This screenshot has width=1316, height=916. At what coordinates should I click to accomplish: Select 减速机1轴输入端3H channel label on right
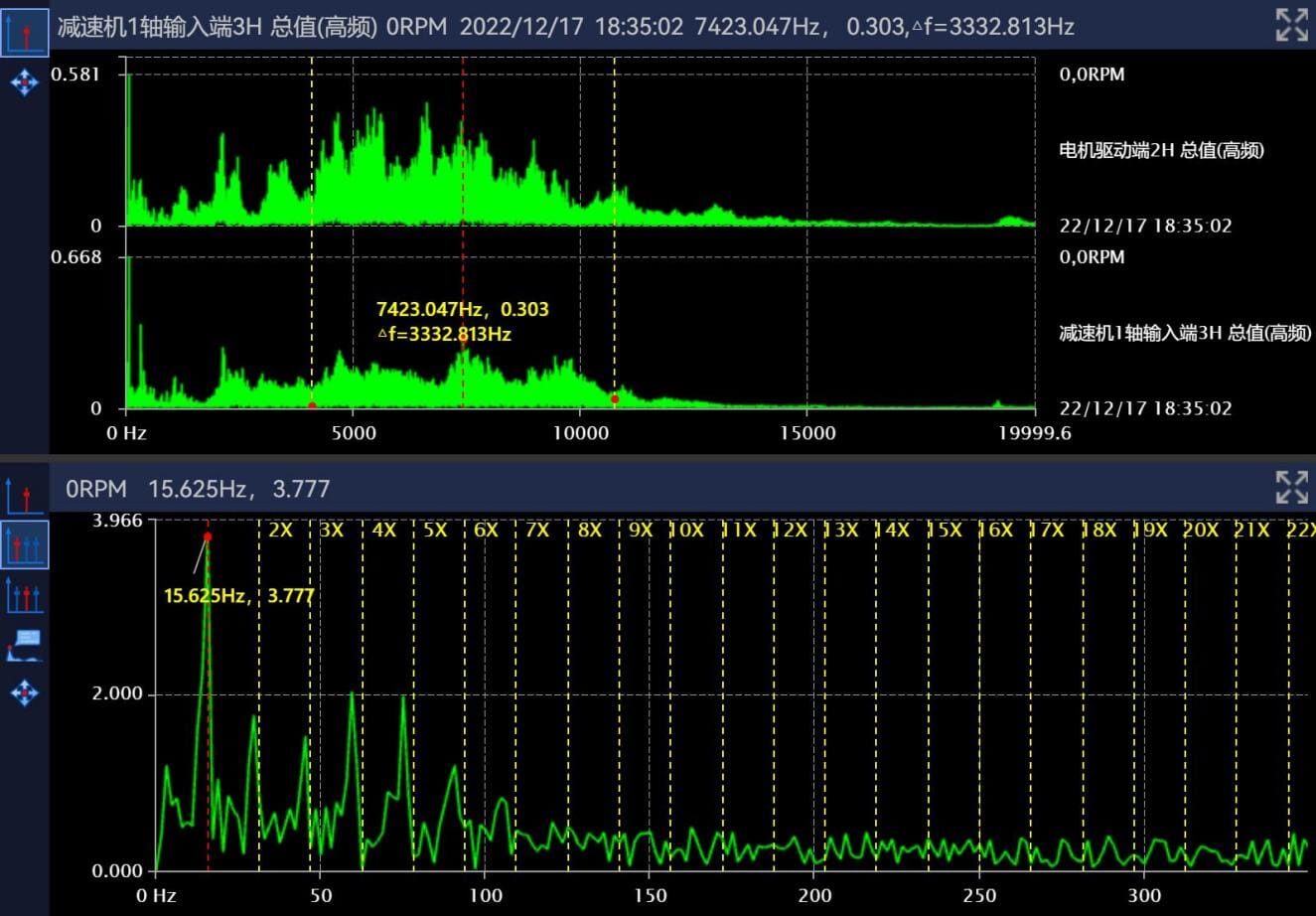1184,333
